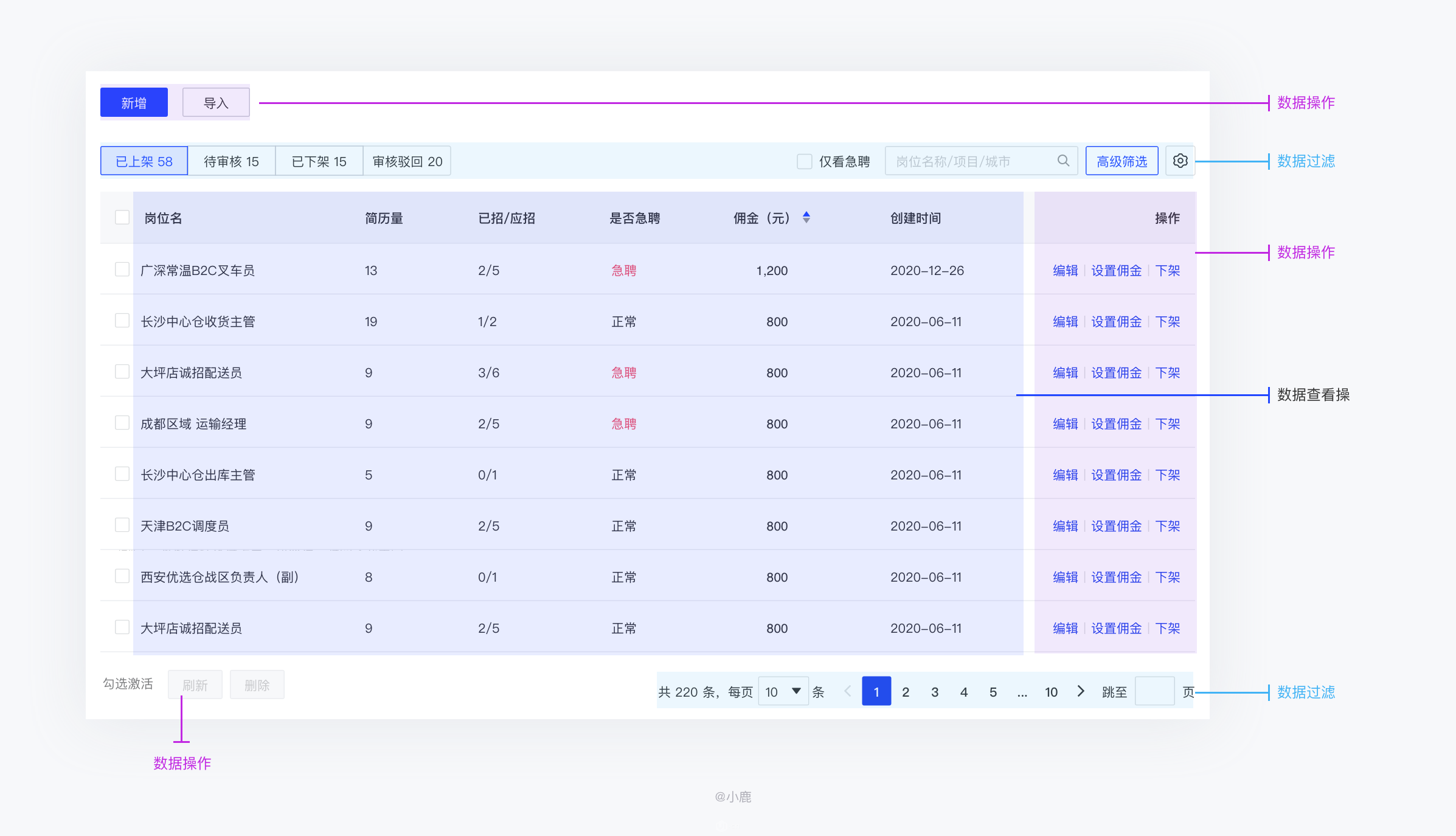This screenshot has width=1456, height=836.
Task: Go to next page chevron
Action: tap(1081, 691)
